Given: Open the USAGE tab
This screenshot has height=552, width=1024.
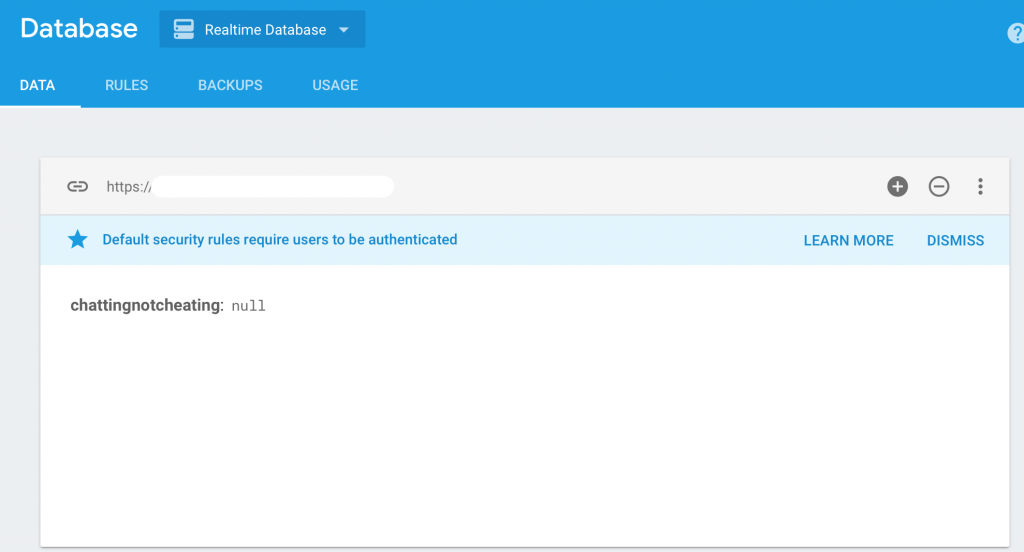Looking at the screenshot, I should 335,86.
